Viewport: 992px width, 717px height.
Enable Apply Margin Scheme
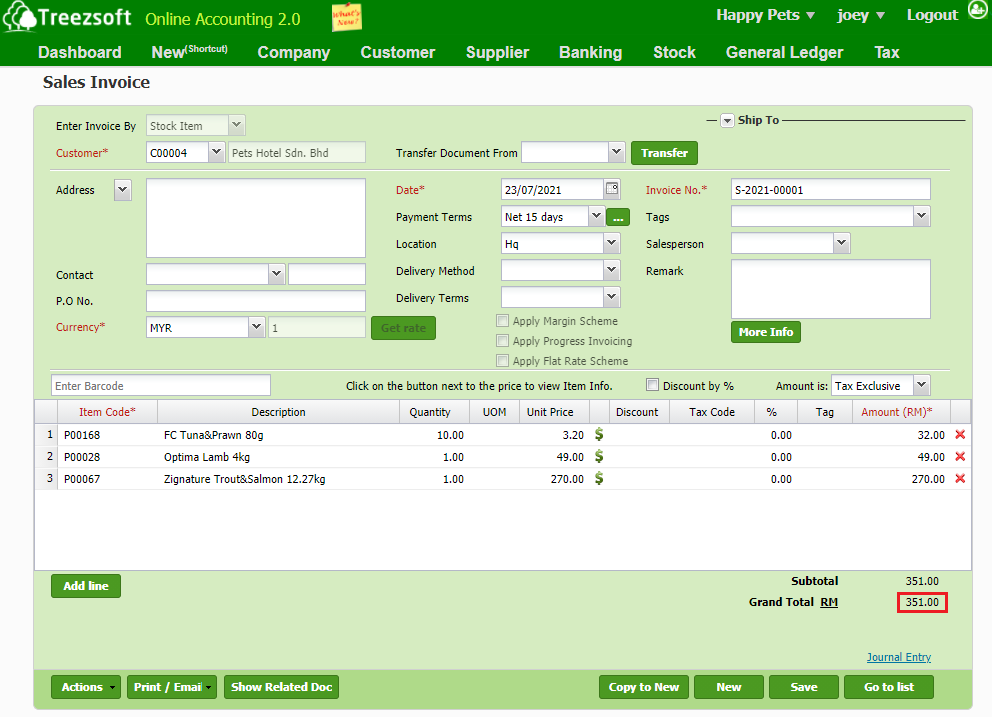coord(502,320)
